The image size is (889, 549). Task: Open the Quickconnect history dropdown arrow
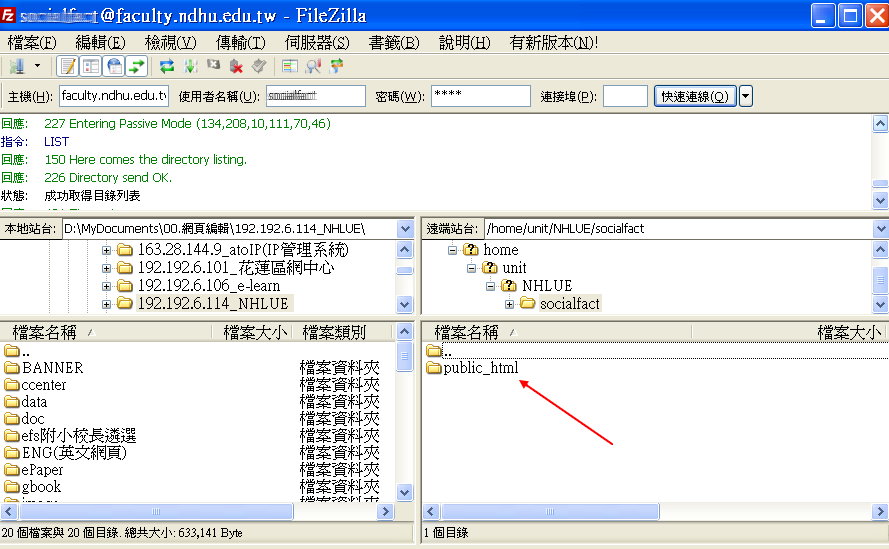(746, 96)
